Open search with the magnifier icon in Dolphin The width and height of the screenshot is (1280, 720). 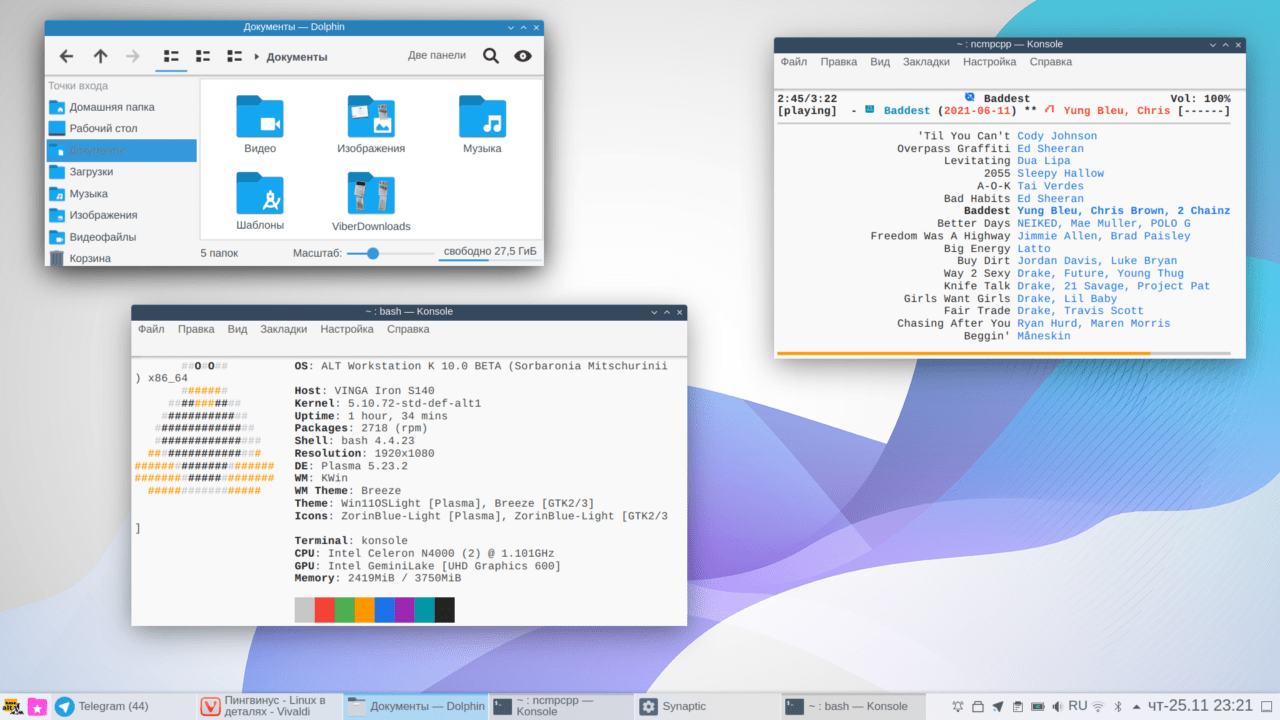point(490,56)
